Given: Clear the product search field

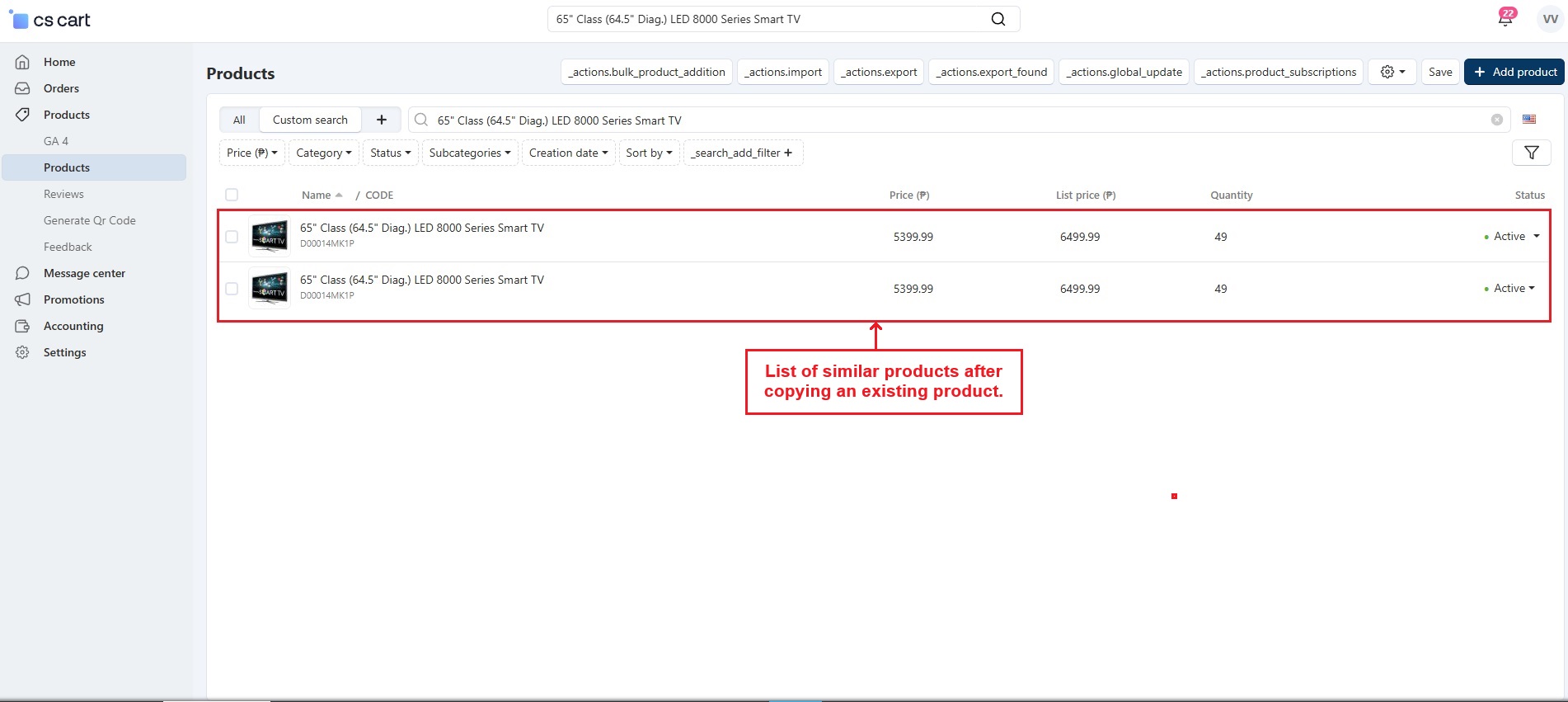Looking at the screenshot, I should (x=1496, y=120).
